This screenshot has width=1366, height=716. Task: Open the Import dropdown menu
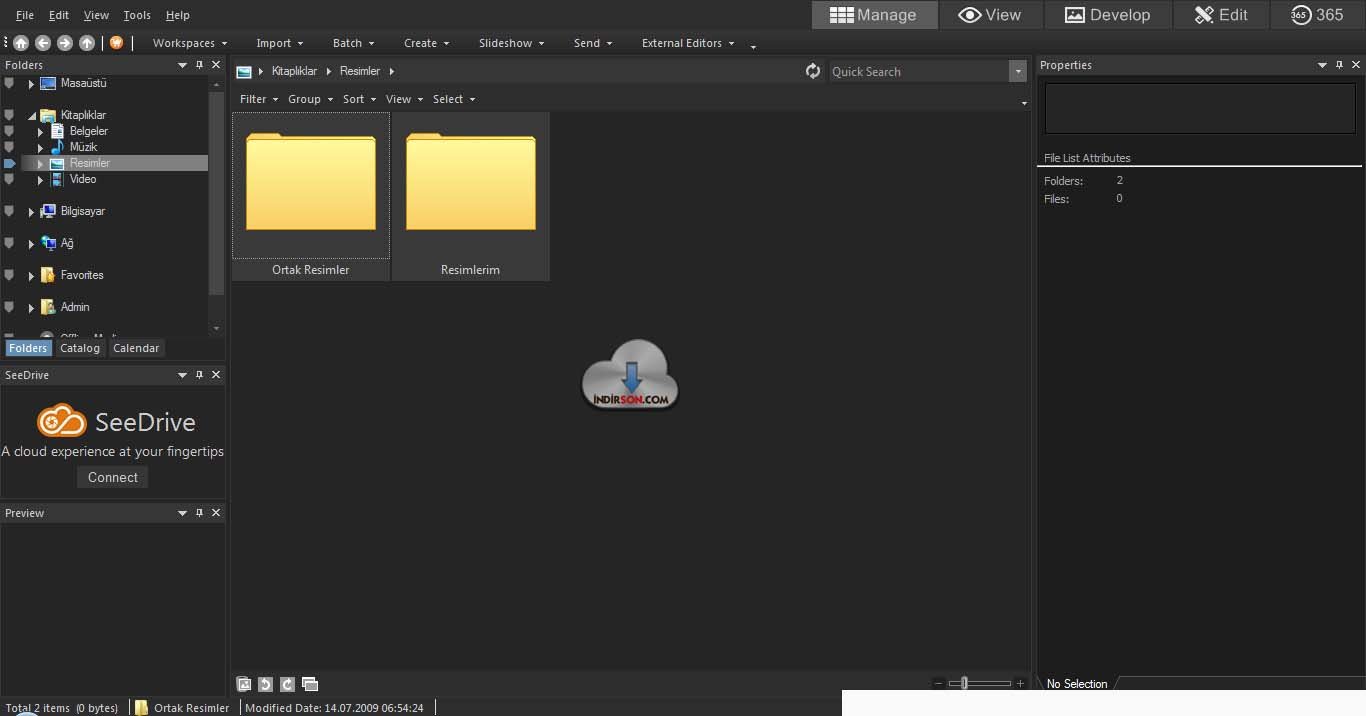click(x=279, y=43)
